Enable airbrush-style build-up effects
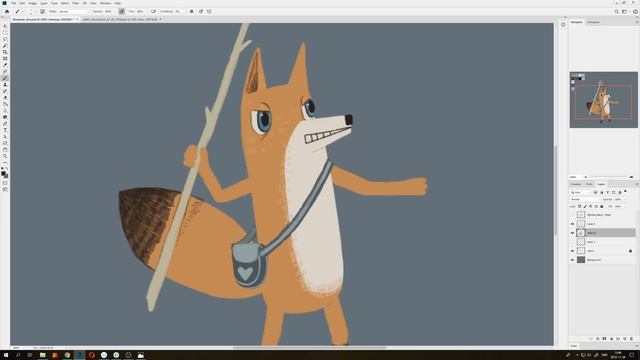Image resolution: width=640 pixels, height=360 pixels. coord(153,11)
